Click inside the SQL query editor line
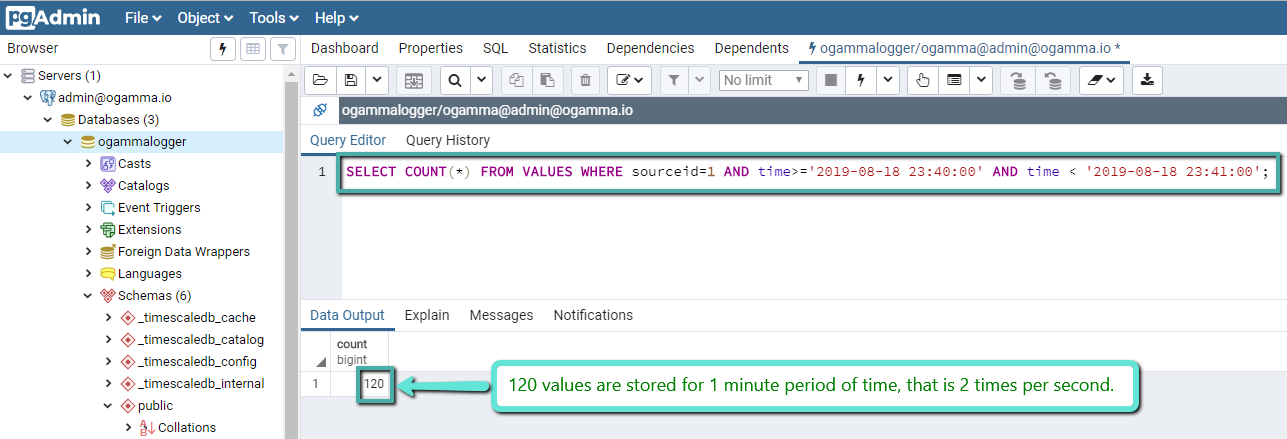This screenshot has width=1287, height=439. (x=800, y=172)
